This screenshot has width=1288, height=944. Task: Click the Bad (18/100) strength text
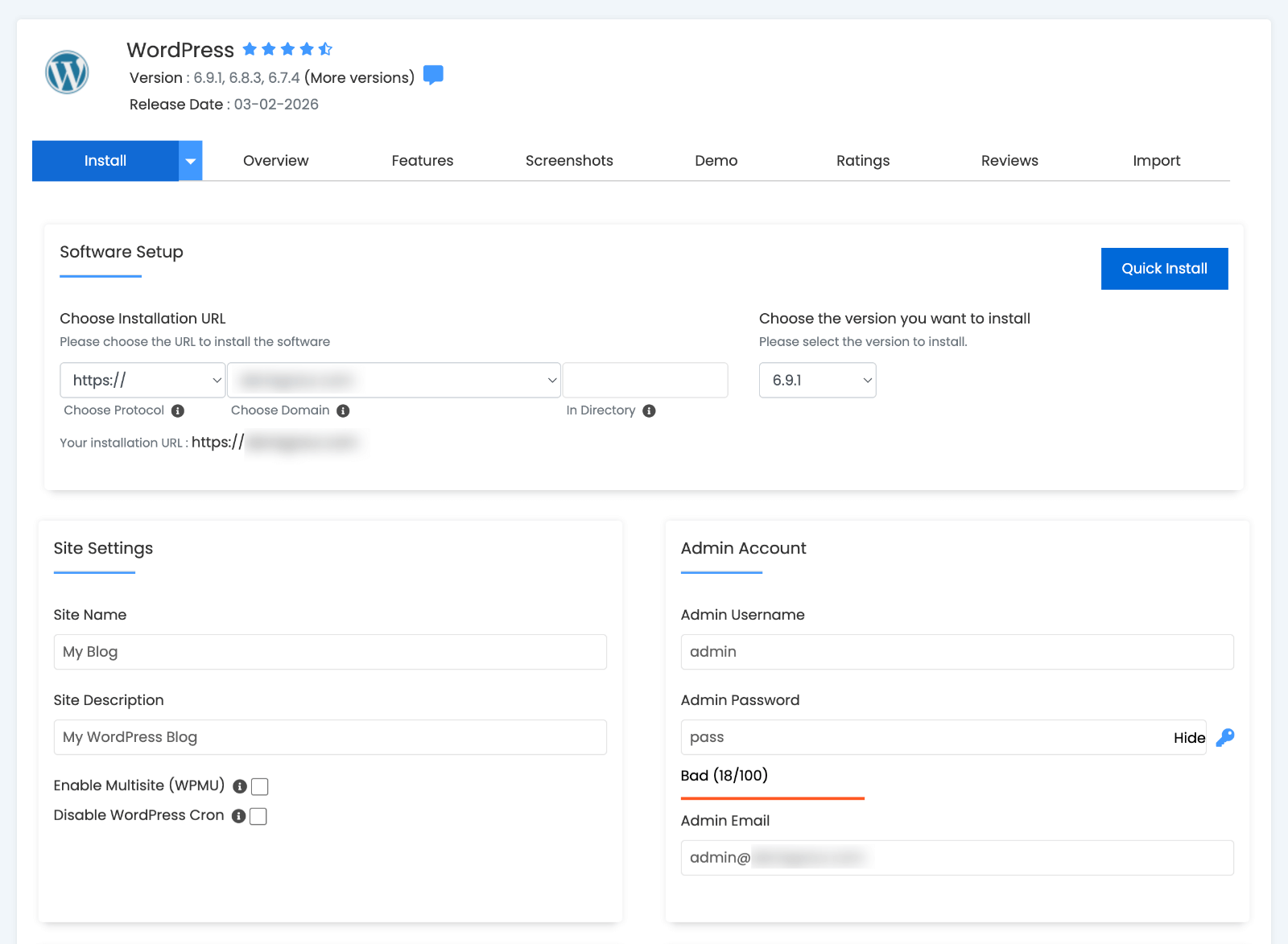point(724,776)
